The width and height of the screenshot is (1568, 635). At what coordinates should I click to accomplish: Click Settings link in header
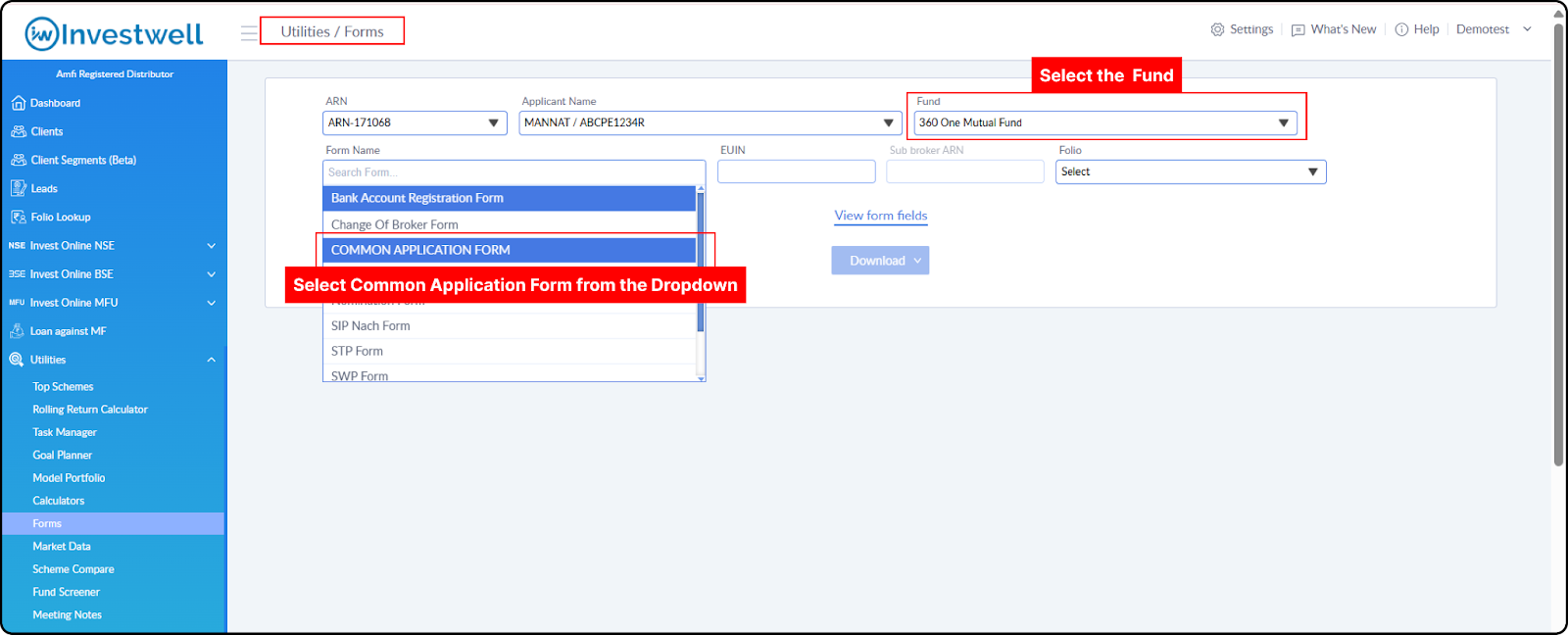pos(1251,29)
